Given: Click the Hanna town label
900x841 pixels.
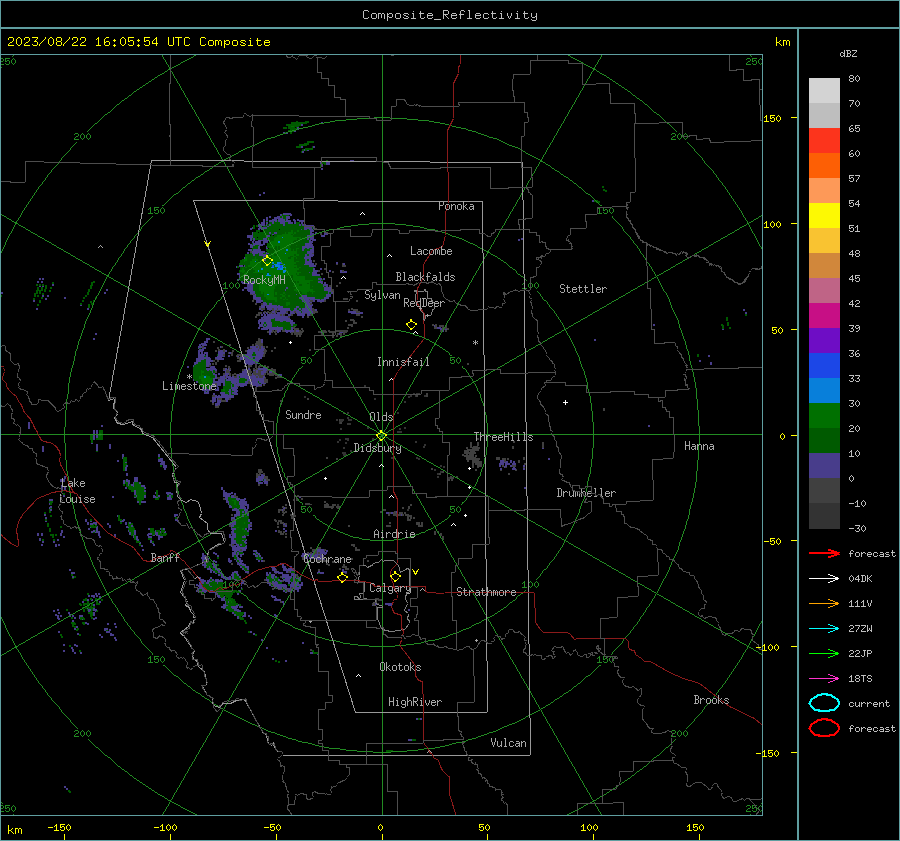Looking at the screenshot, I should [x=699, y=446].
